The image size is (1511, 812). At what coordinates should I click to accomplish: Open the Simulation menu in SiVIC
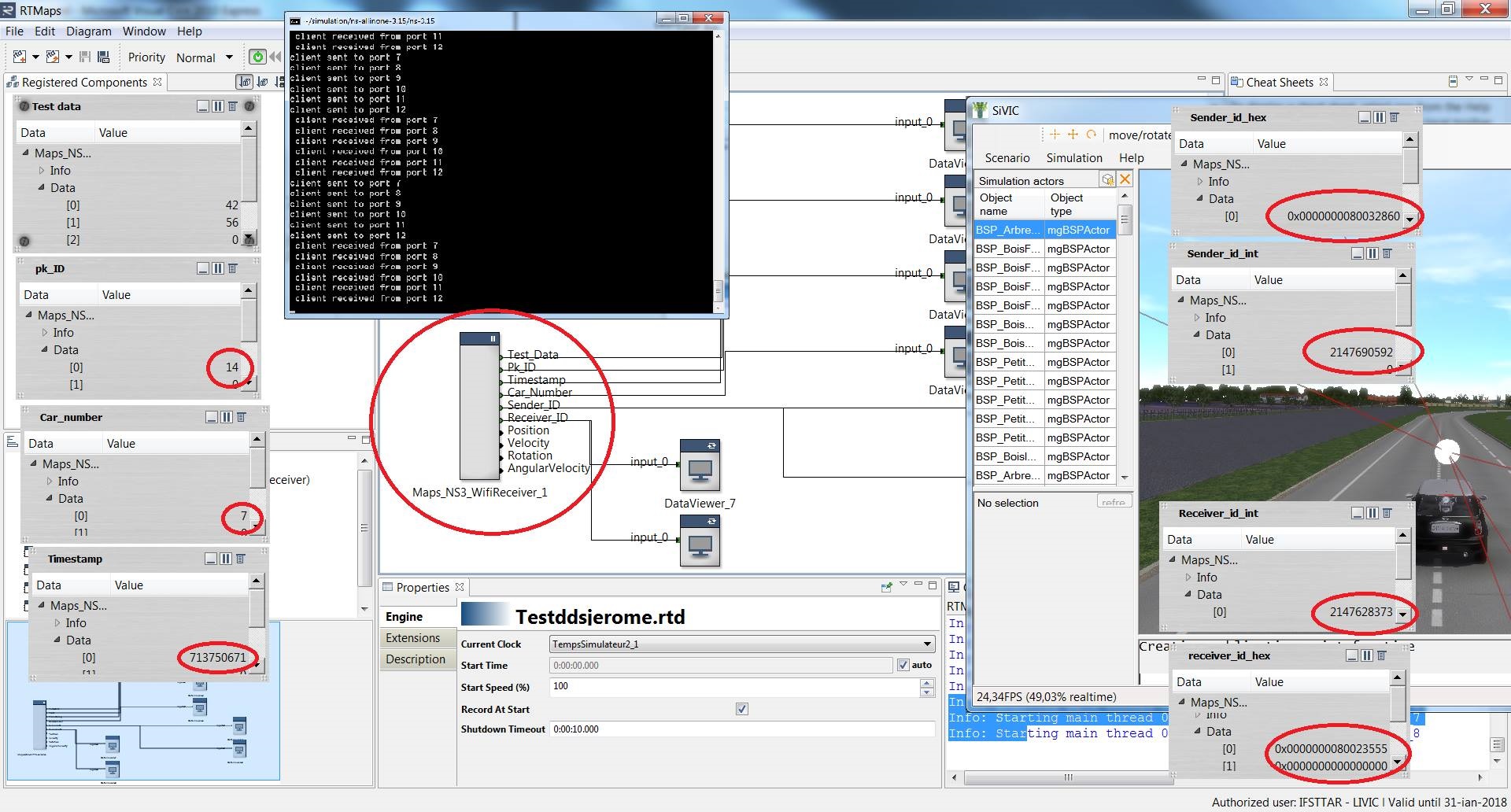coord(1074,158)
